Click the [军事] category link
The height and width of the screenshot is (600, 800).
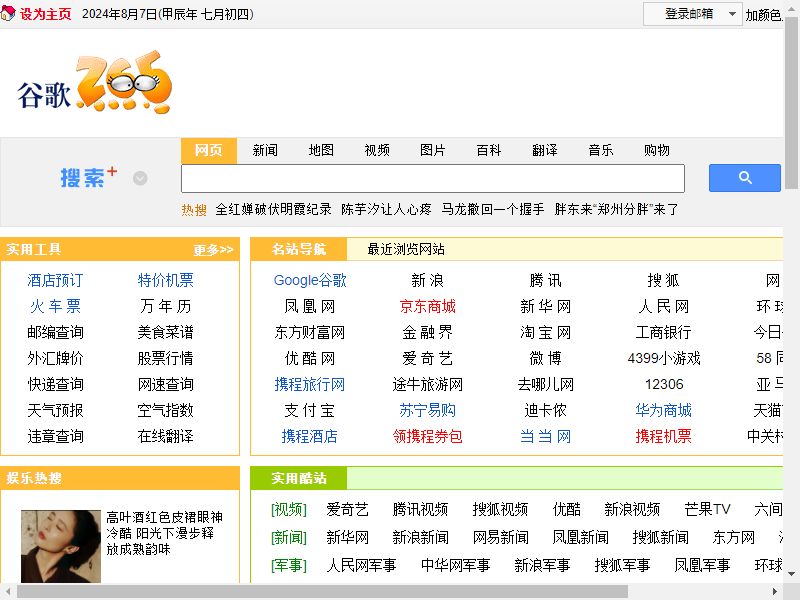pyautogui.click(x=289, y=565)
